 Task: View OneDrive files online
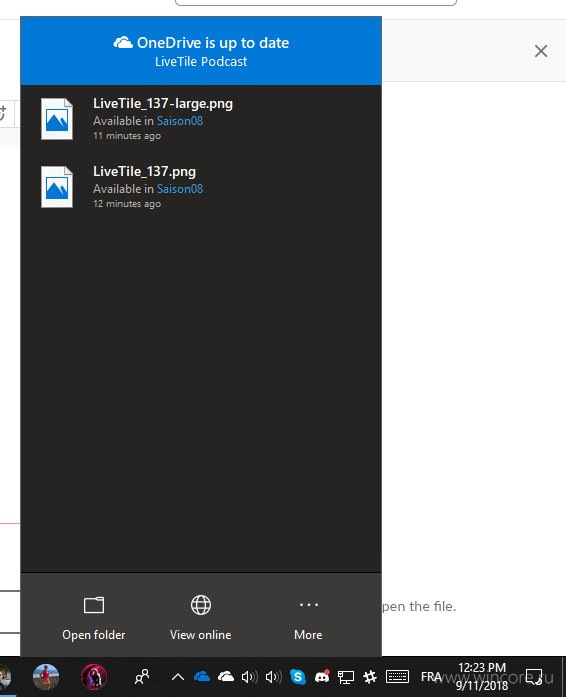coord(201,617)
